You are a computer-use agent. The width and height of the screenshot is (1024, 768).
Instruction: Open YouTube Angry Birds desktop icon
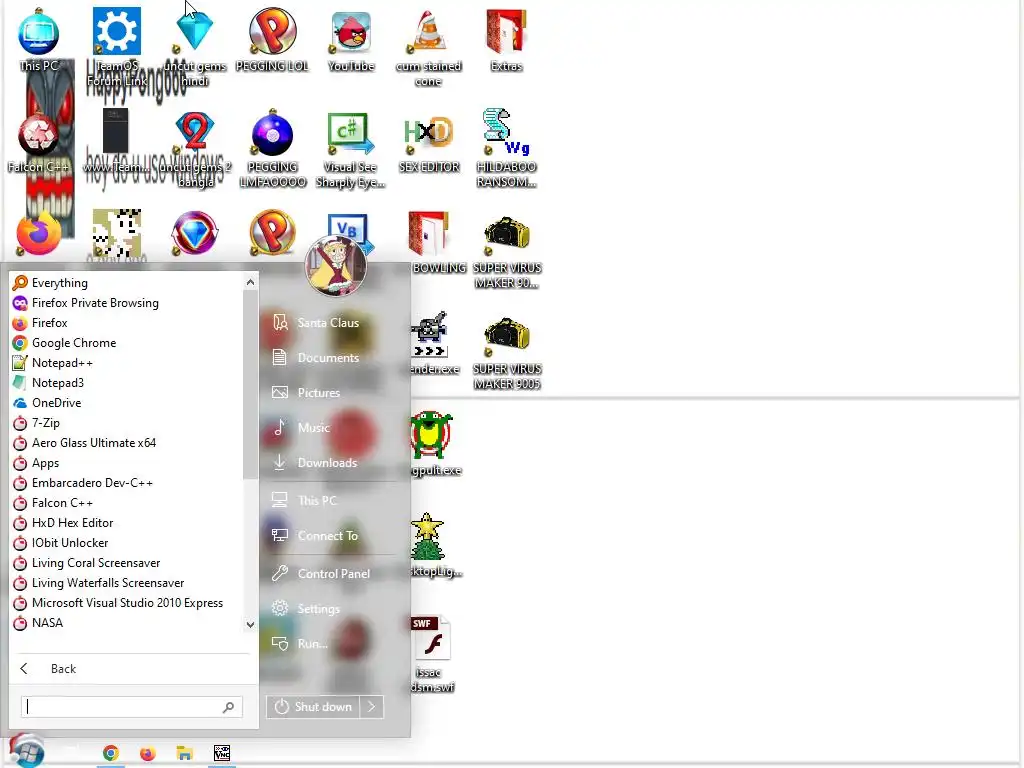point(351,39)
